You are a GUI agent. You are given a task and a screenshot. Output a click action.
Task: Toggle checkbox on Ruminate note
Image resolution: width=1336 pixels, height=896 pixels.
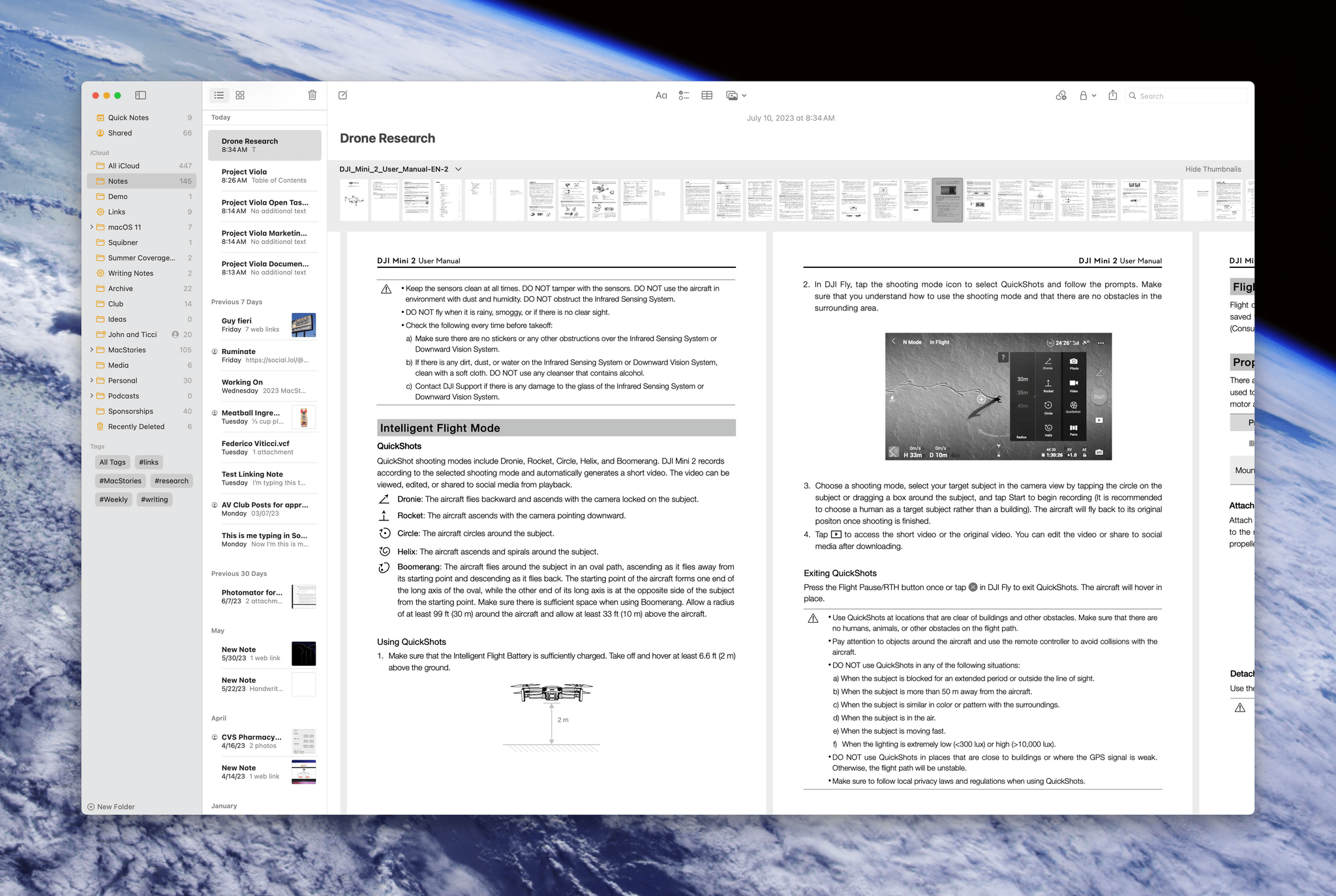pyautogui.click(x=214, y=351)
